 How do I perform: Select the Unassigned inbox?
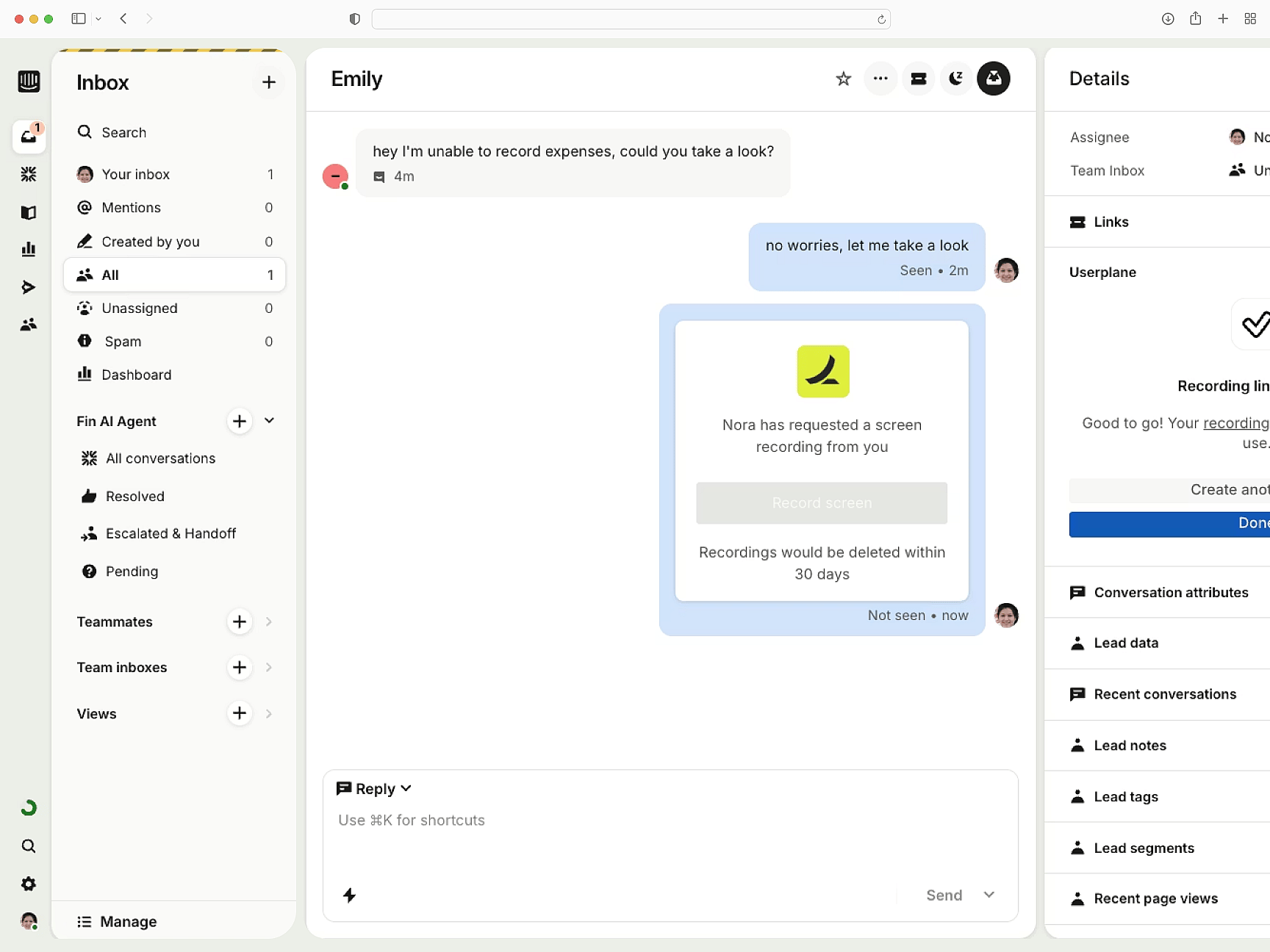(140, 308)
